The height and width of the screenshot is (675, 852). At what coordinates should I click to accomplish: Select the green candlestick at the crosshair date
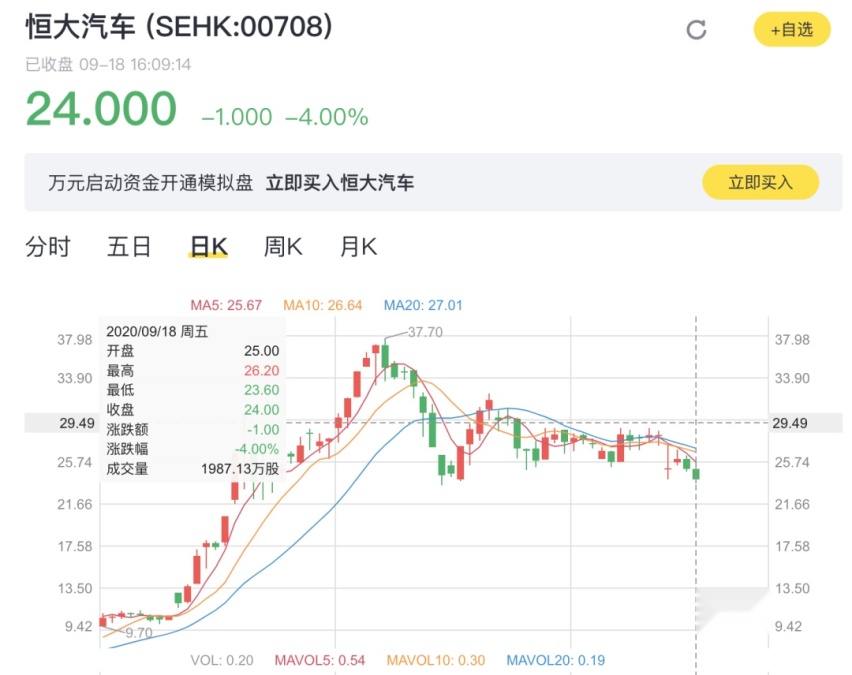point(696,473)
